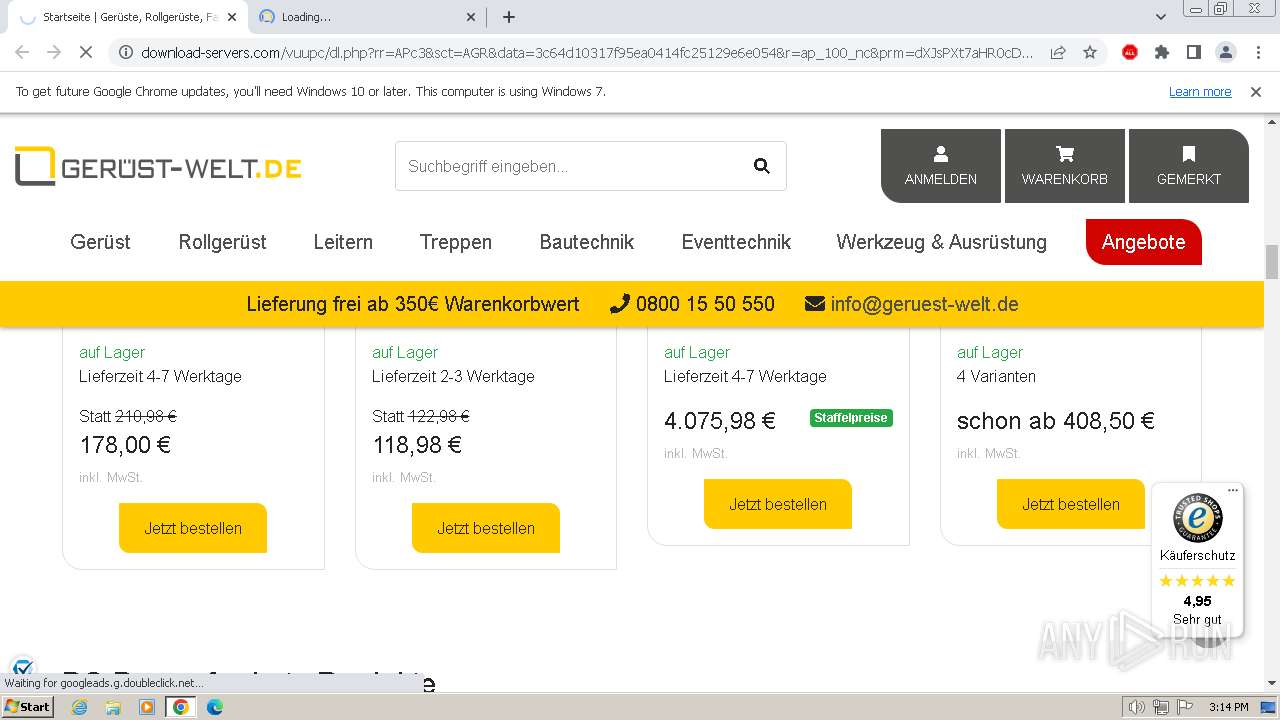Viewport: 1280px width, 720px height.
Task: Click the taskbar clock 3:14 PM
Action: point(1228,707)
